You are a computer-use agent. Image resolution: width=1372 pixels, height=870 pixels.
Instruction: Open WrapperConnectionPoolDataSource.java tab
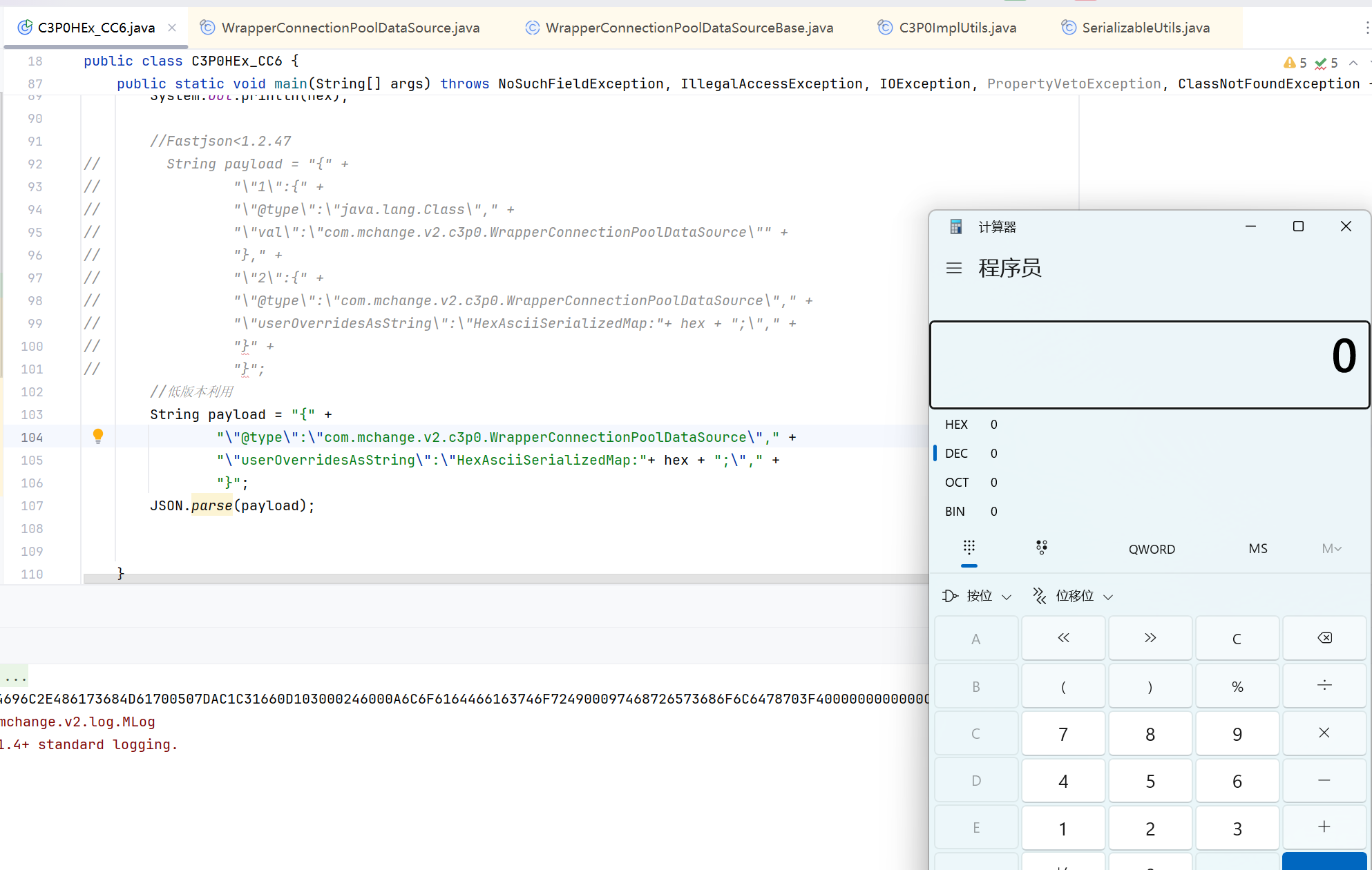click(339, 28)
